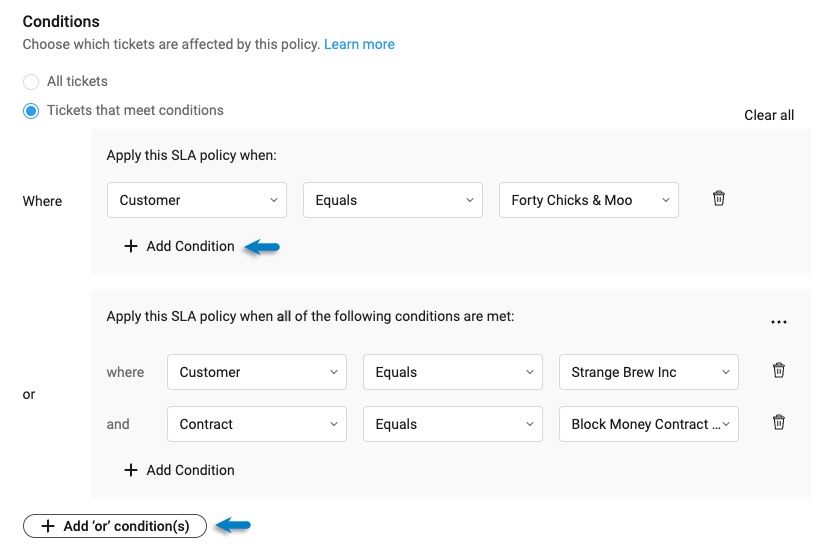This screenshot has height=552, width=831.
Task: Click Add 'or' condition(s) button
Action: point(115,526)
